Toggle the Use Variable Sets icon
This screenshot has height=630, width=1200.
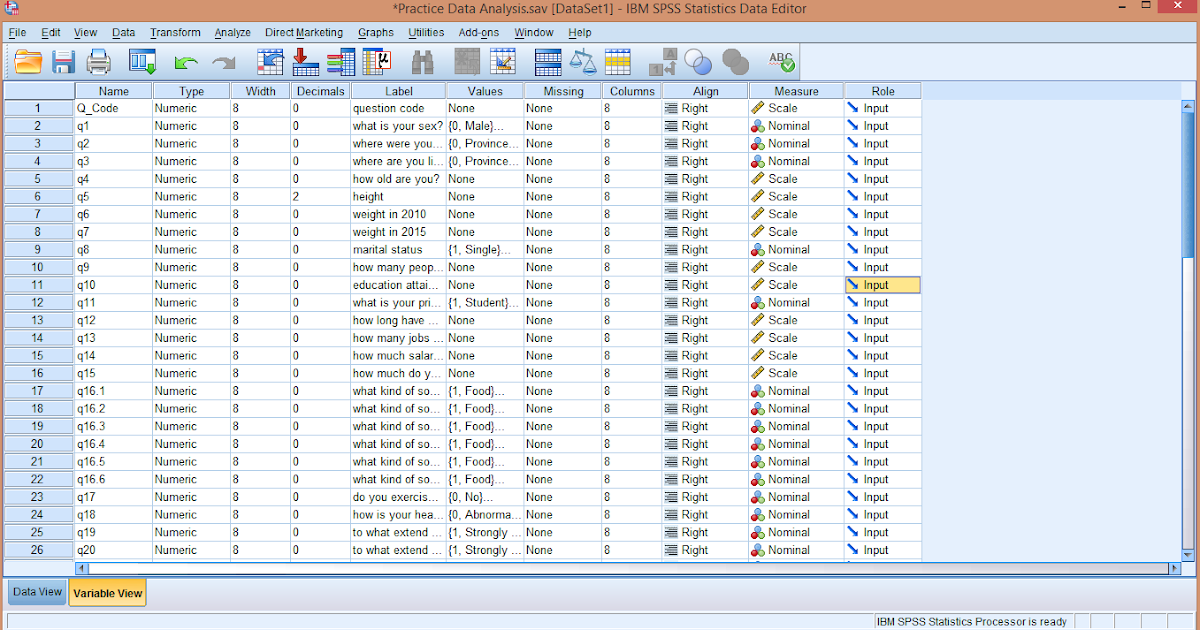point(698,61)
